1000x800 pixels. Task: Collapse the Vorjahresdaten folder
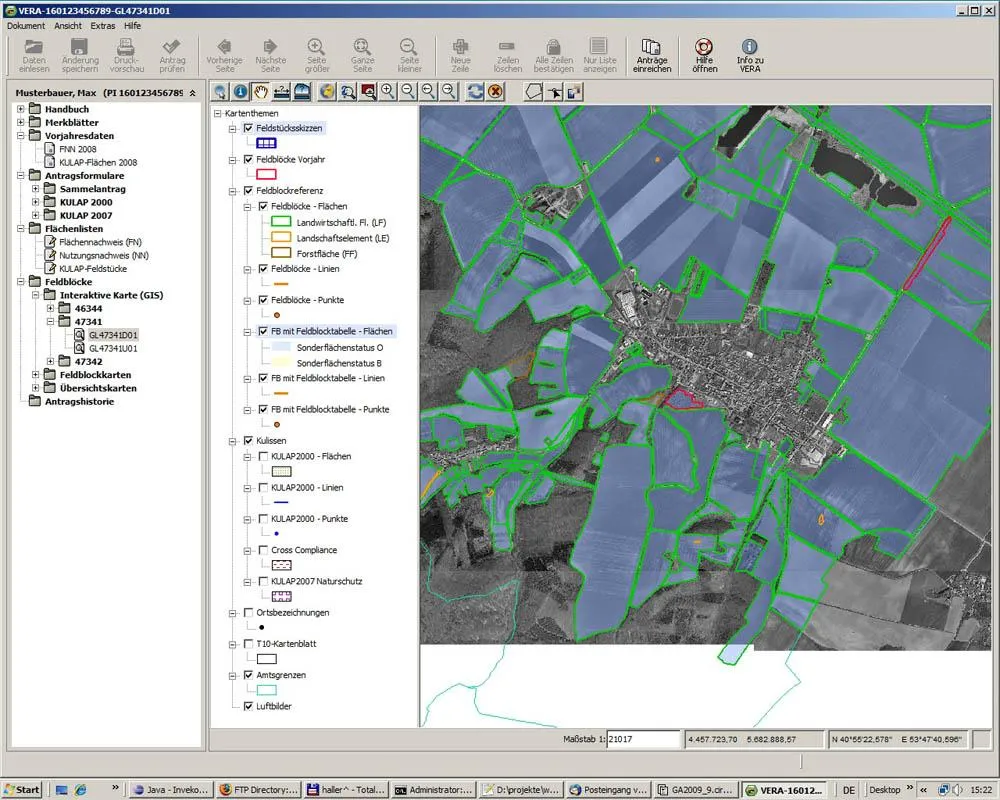pos(20,136)
